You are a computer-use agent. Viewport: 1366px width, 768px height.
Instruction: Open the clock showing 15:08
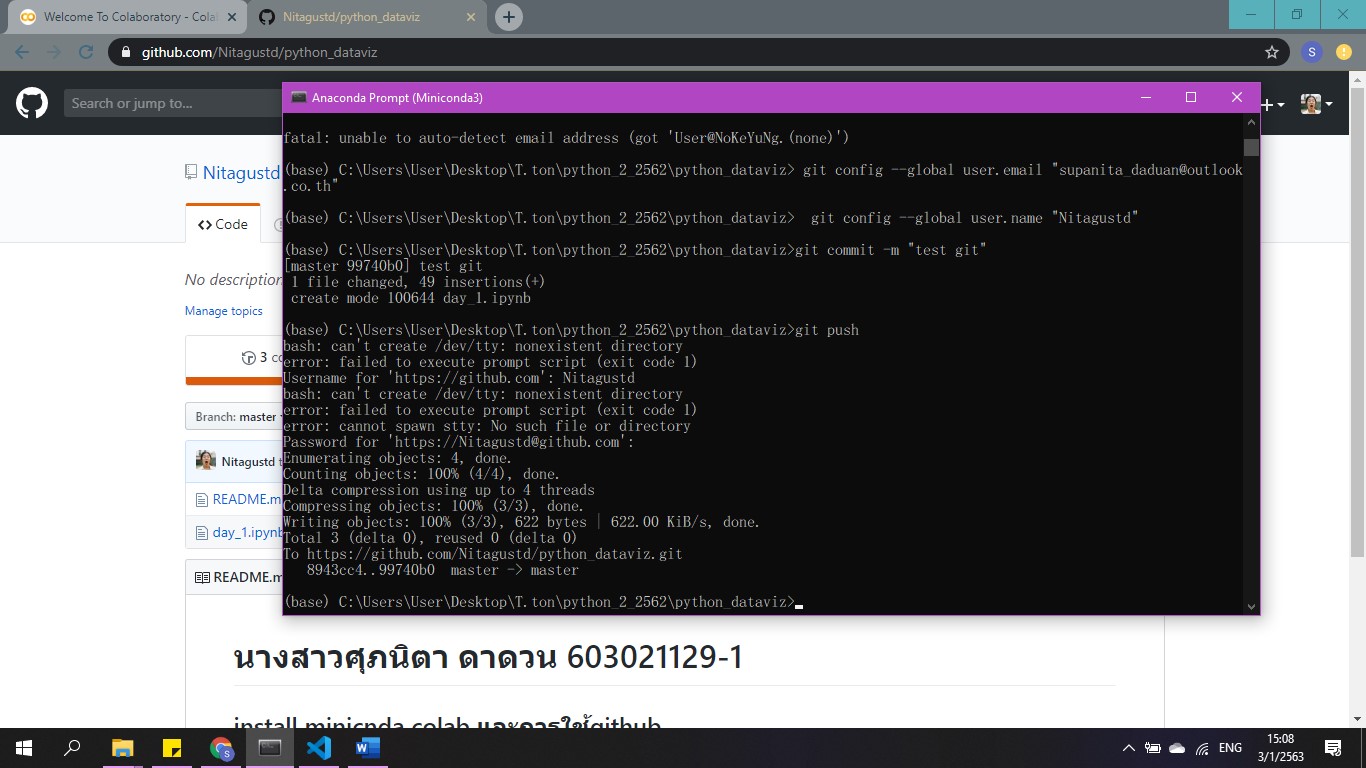click(x=1281, y=748)
